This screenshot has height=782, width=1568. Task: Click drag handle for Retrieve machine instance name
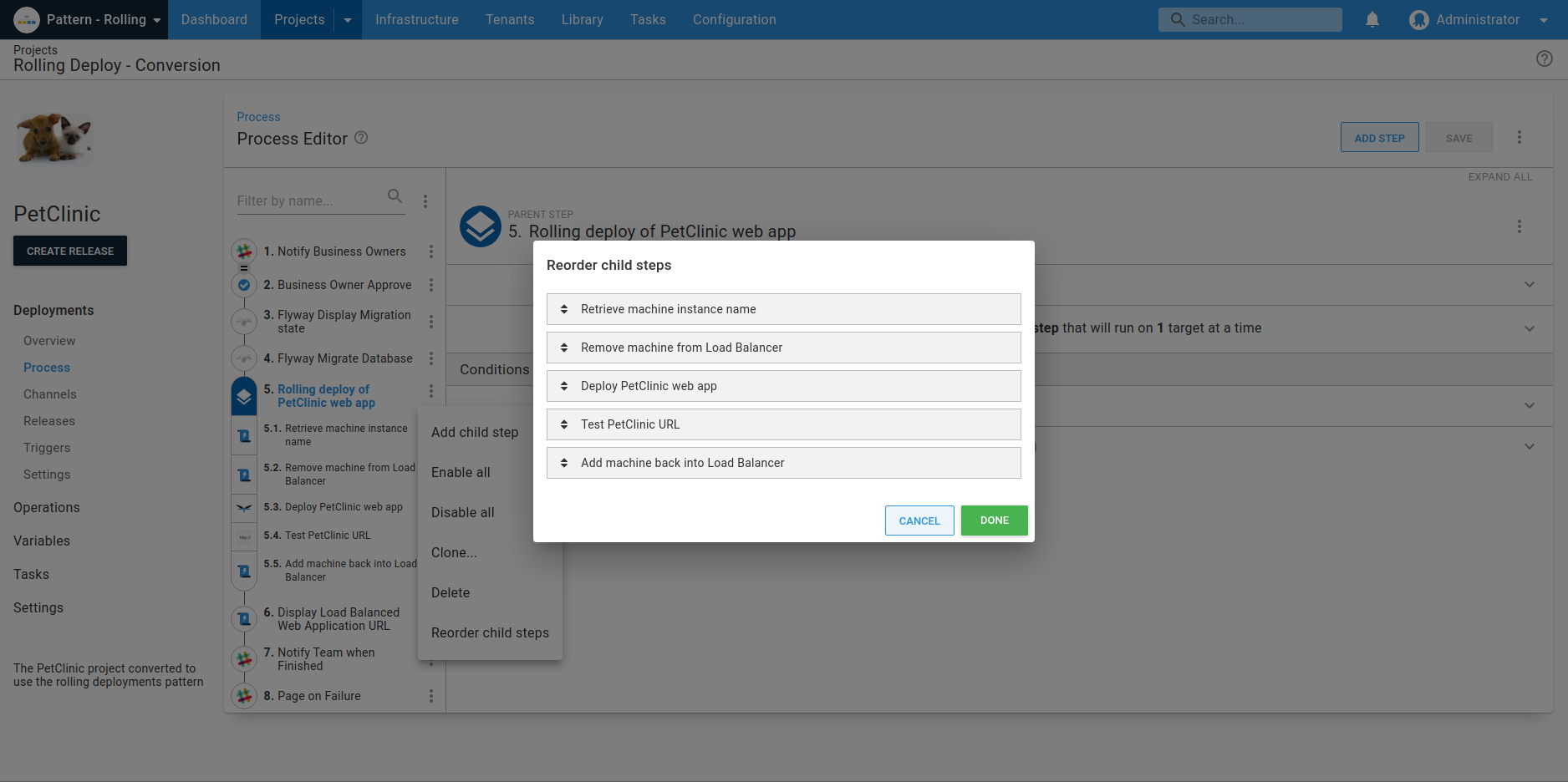pos(564,309)
